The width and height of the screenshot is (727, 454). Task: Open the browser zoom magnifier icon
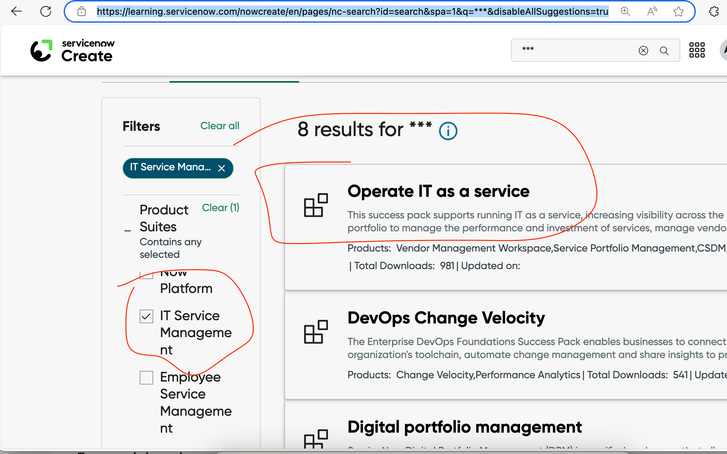coord(625,12)
